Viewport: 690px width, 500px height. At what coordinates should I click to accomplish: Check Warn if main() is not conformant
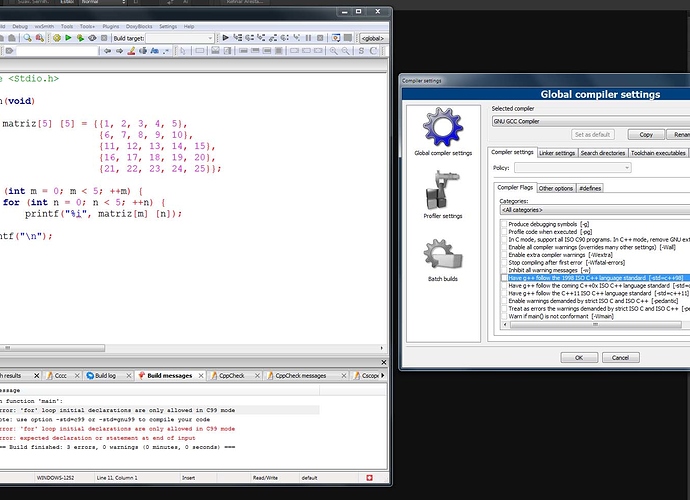point(504,316)
